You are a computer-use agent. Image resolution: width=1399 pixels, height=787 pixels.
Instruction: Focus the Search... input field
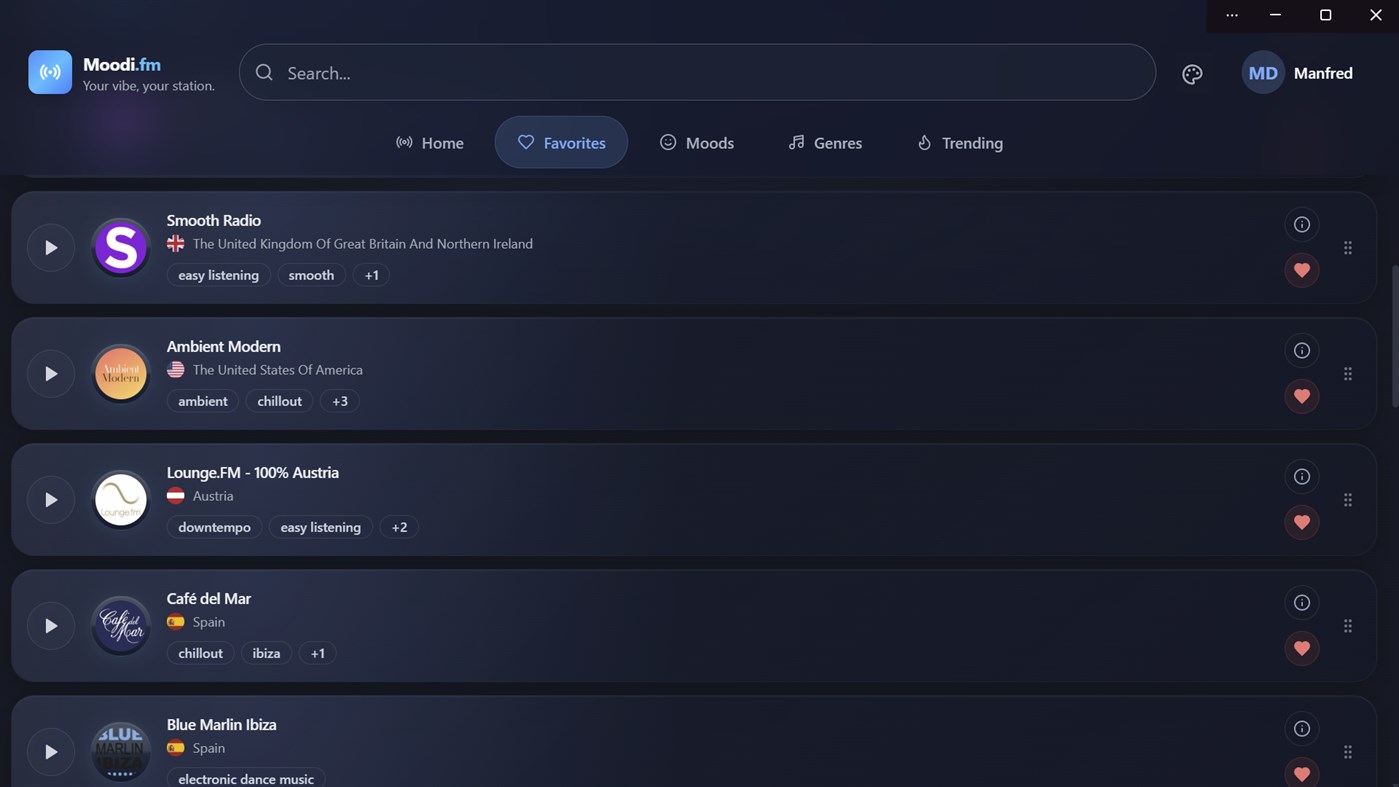[x=697, y=72]
